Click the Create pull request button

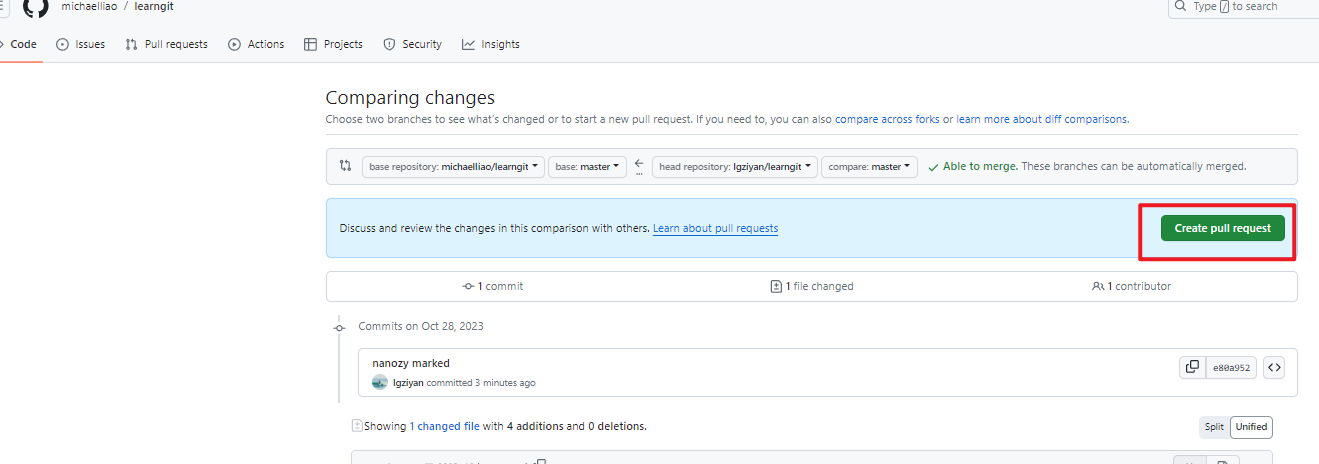[x=1222, y=228]
